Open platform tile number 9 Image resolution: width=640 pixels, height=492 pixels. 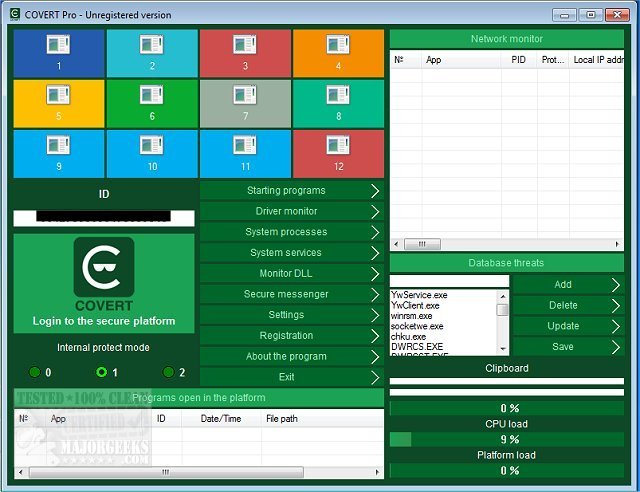(59, 154)
